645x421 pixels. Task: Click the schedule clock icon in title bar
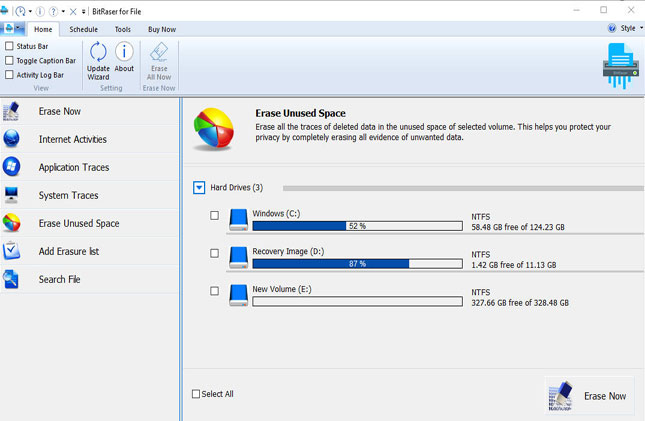[20, 12]
